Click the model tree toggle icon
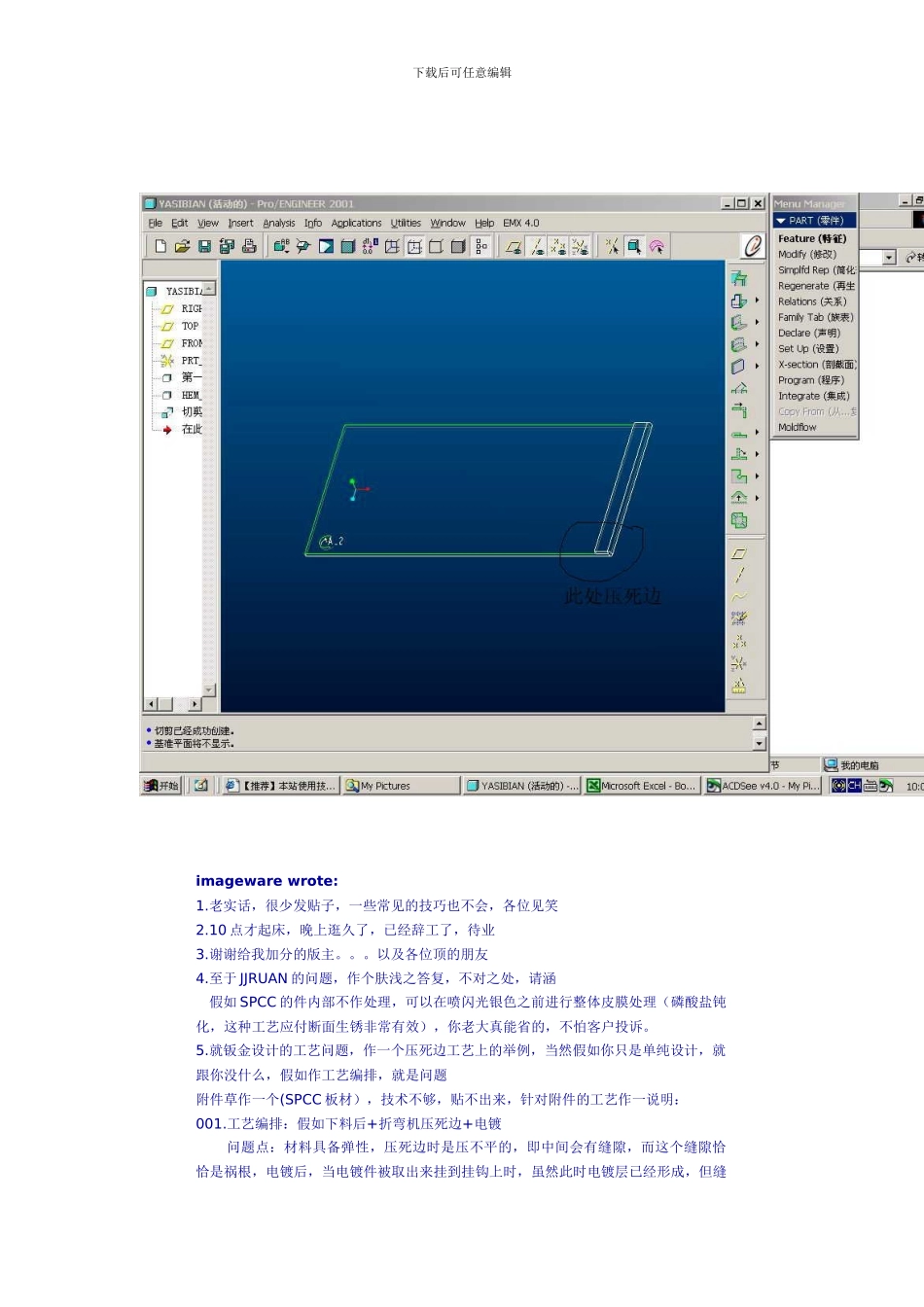924x1307 pixels. [481, 247]
